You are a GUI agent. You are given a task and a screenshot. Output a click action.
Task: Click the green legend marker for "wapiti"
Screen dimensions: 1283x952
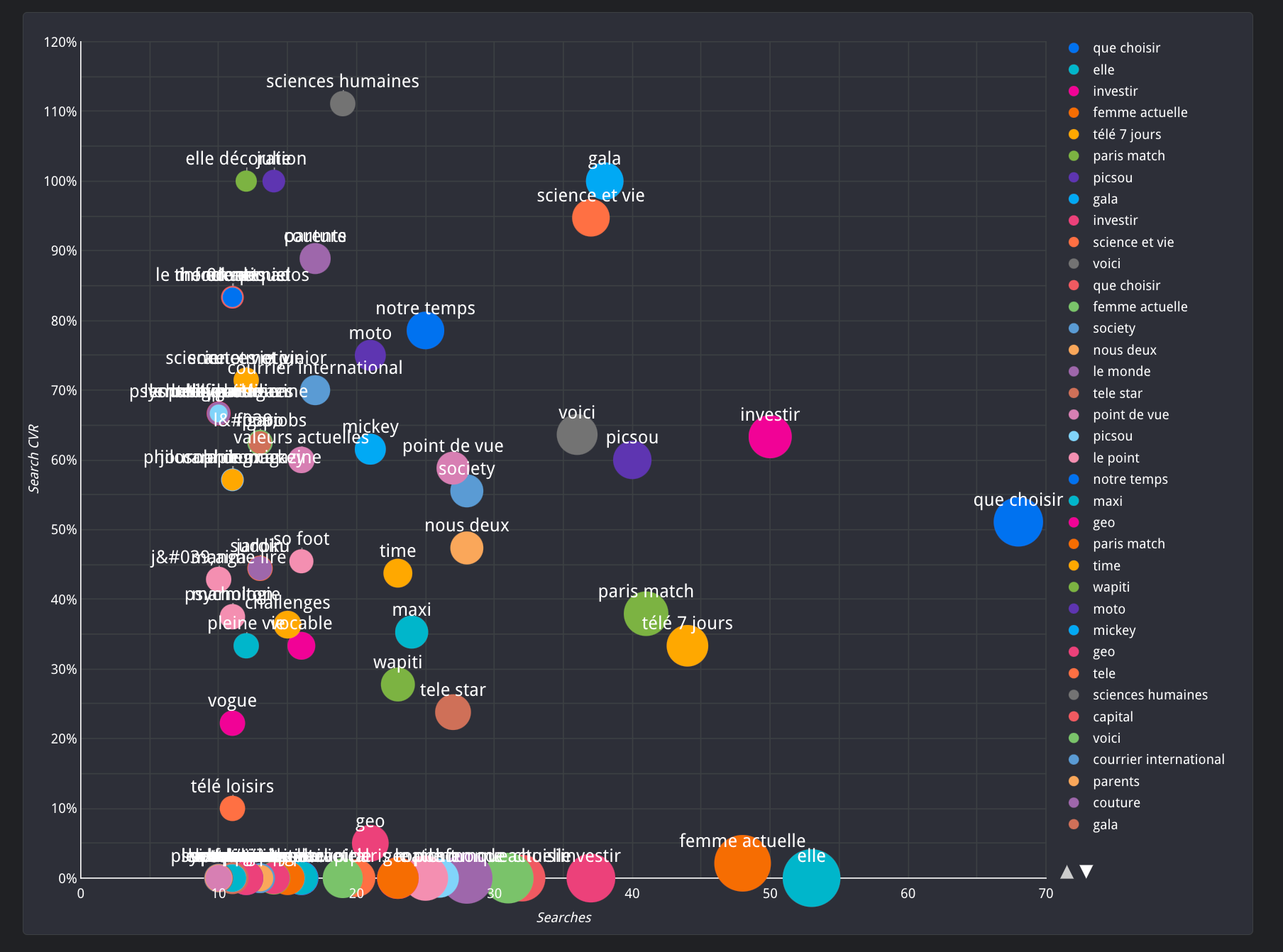click(1074, 587)
